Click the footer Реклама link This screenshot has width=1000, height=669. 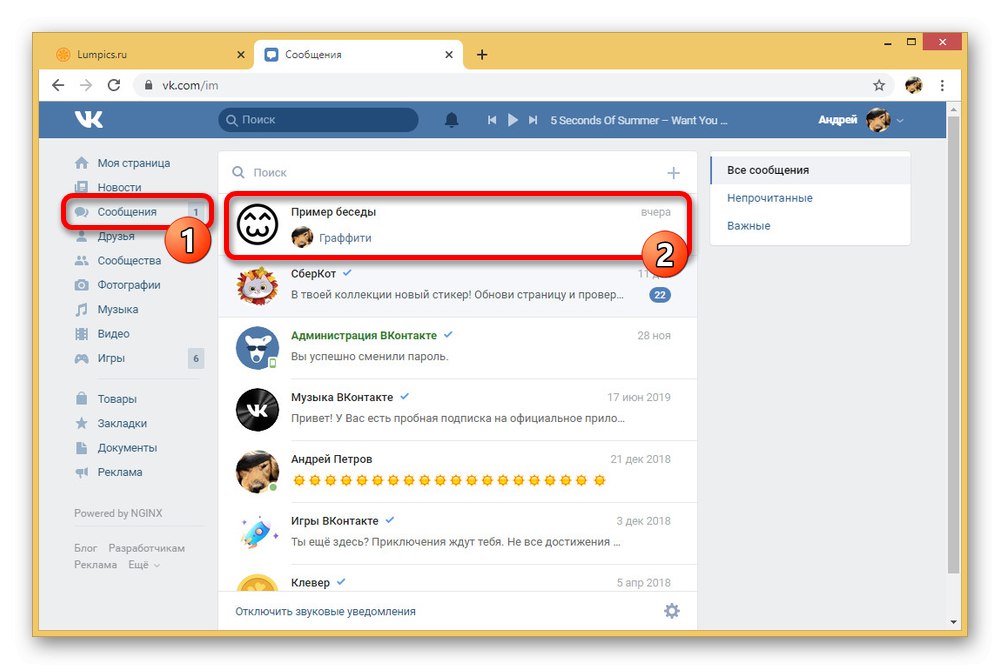pos(96,565)
